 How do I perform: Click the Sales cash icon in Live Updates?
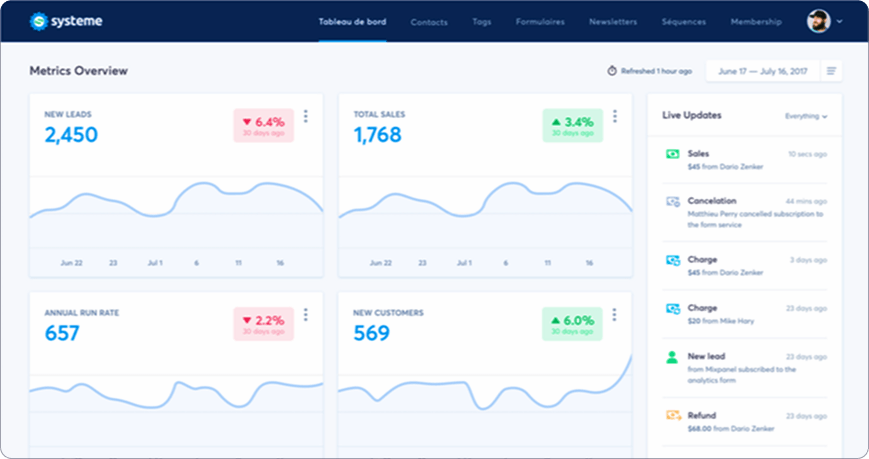(x=673, y=154)
